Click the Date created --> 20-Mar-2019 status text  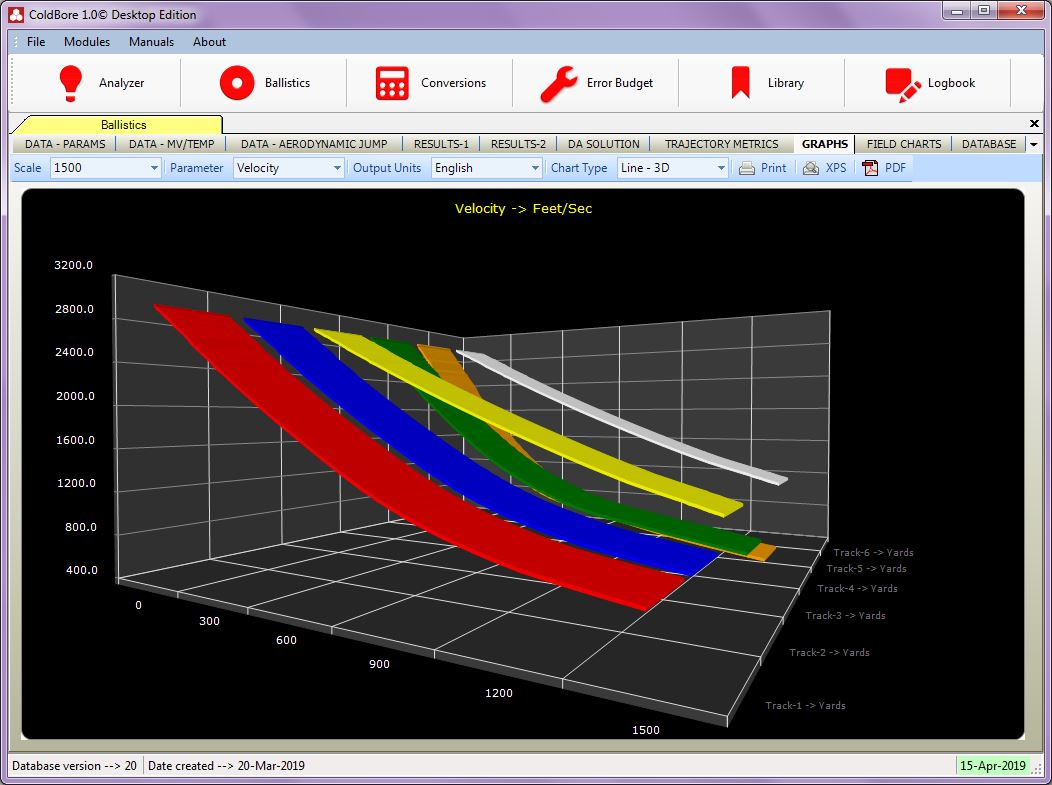[226, 766]
